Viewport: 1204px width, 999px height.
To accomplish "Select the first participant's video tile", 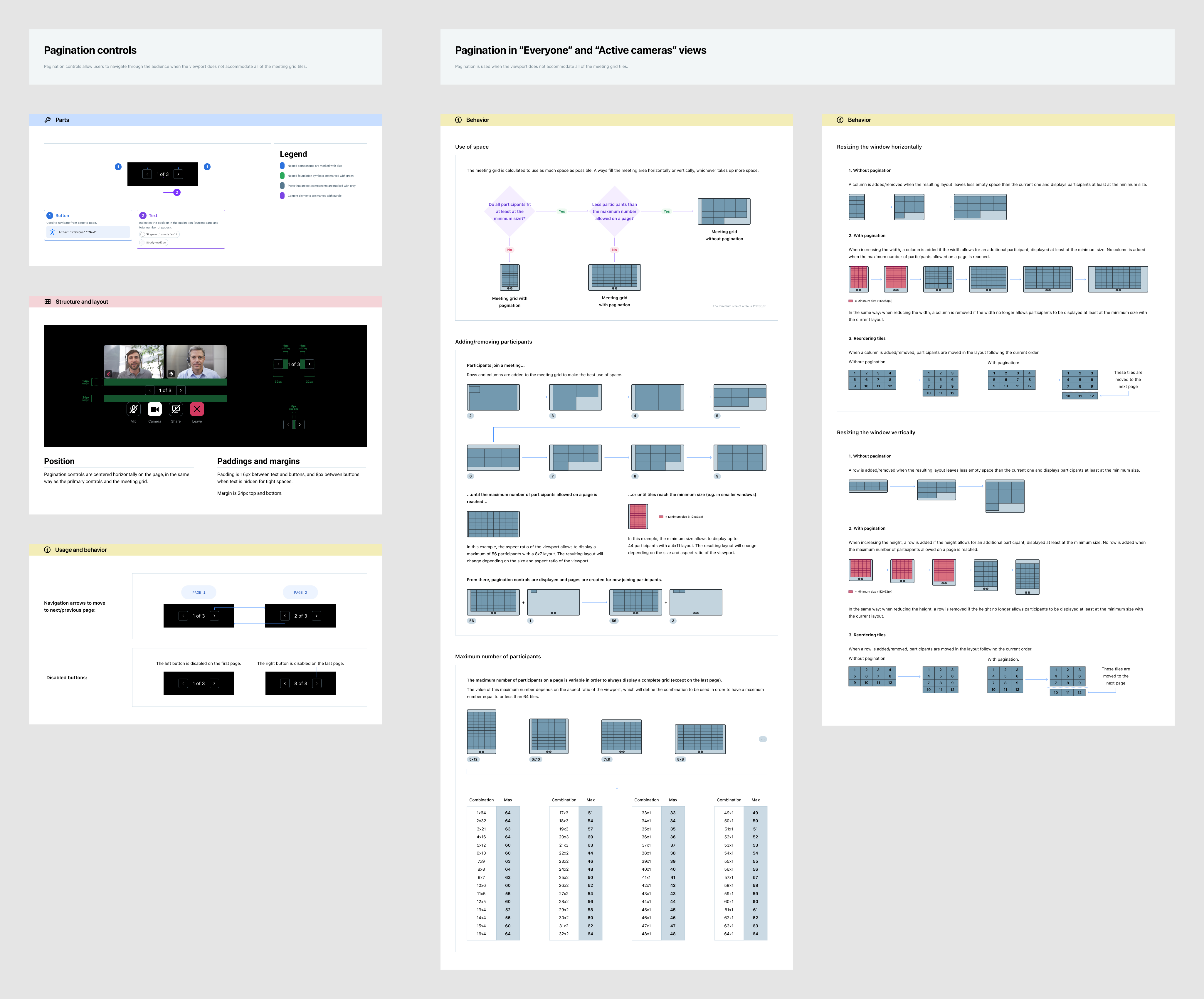I will (x=134, y=362).
